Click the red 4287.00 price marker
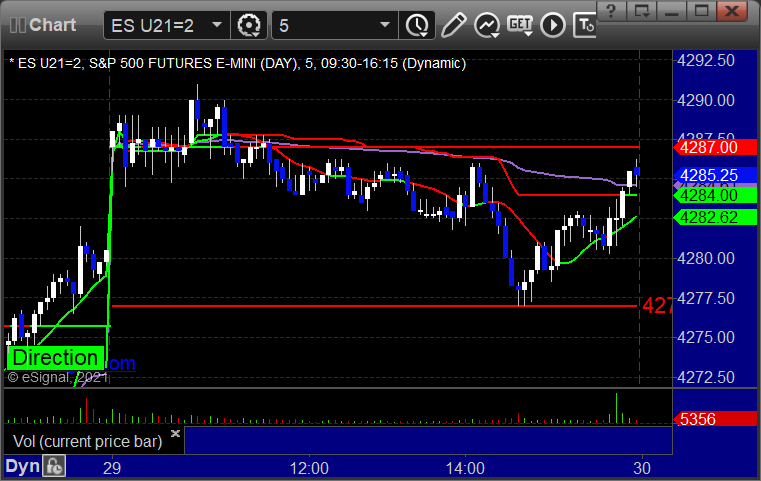This screenshot has height=481, width=761. (x=715, y=147)
